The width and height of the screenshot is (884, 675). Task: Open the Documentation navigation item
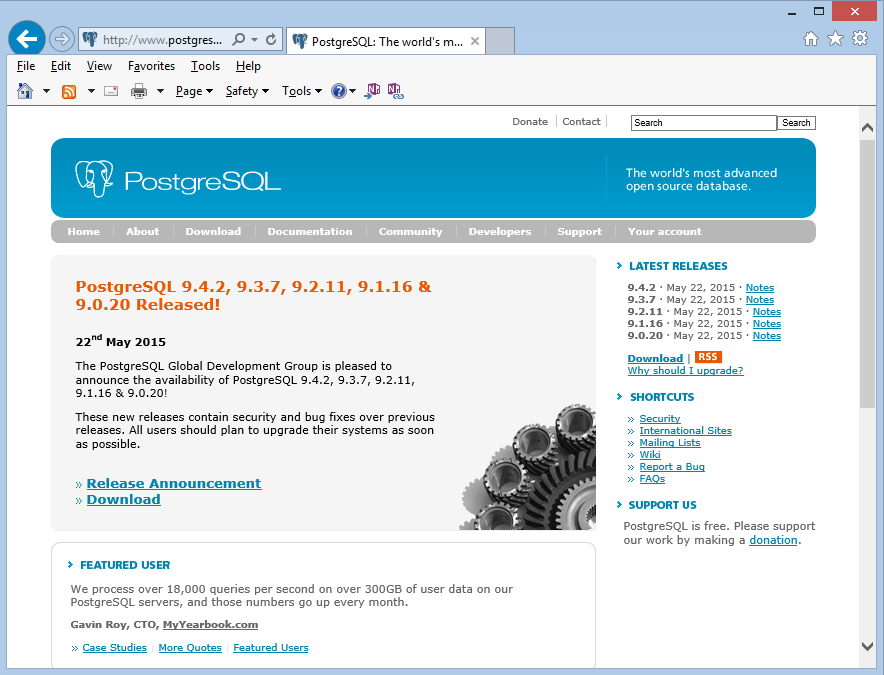(310, 231)
